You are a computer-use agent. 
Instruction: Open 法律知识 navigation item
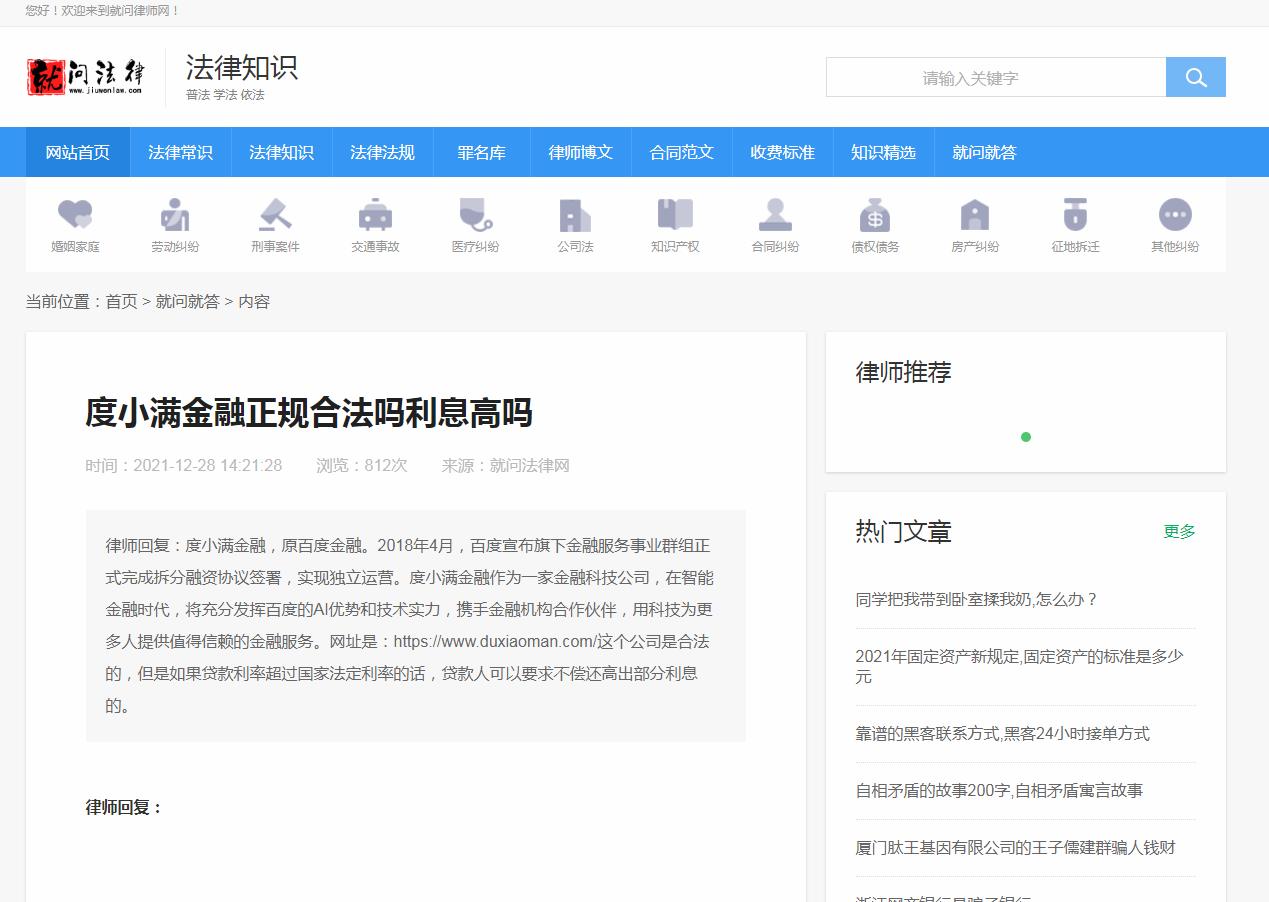click(x=281, y=152)
